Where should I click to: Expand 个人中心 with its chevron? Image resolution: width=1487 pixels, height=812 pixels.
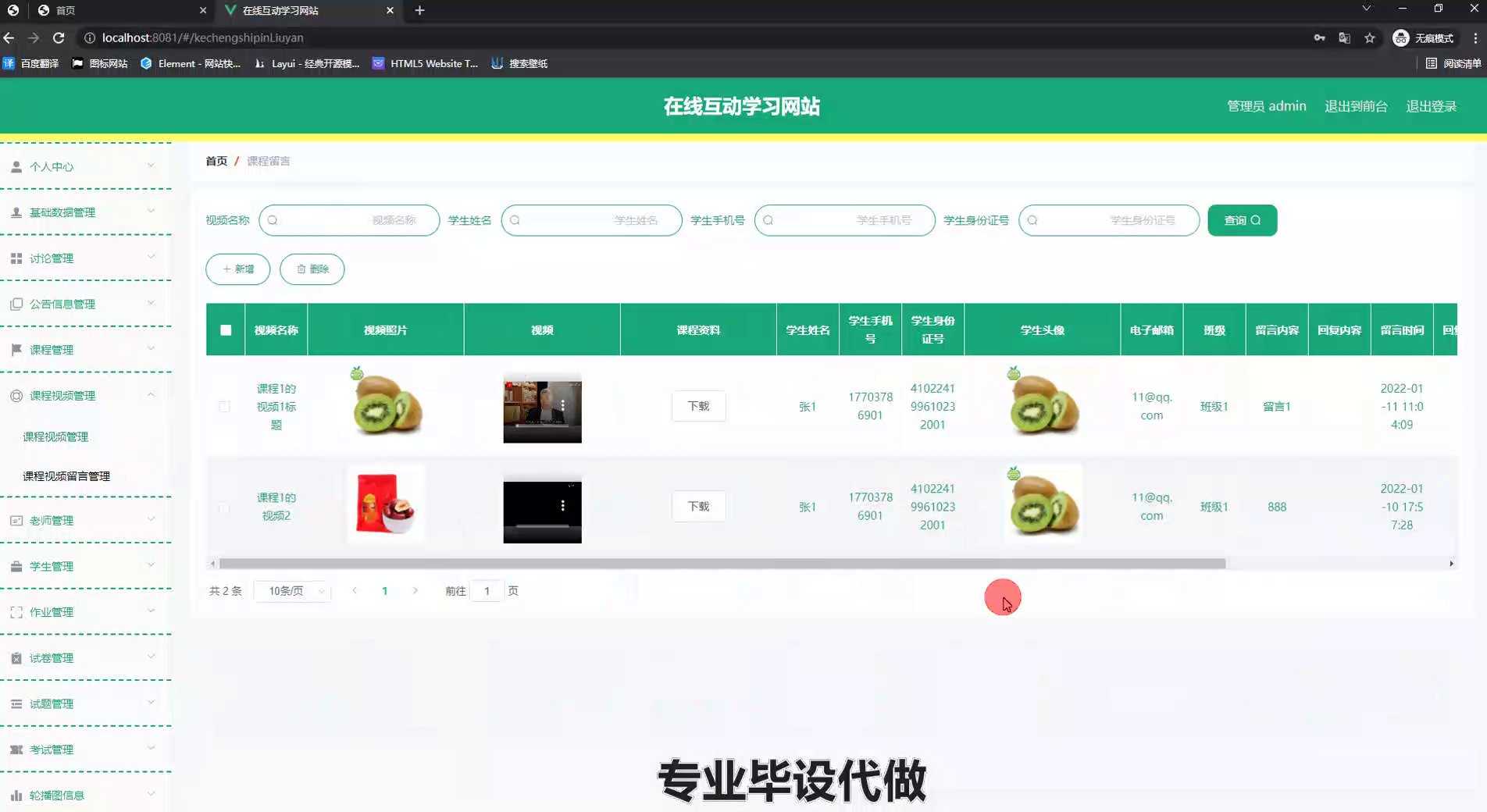[151, 166]
